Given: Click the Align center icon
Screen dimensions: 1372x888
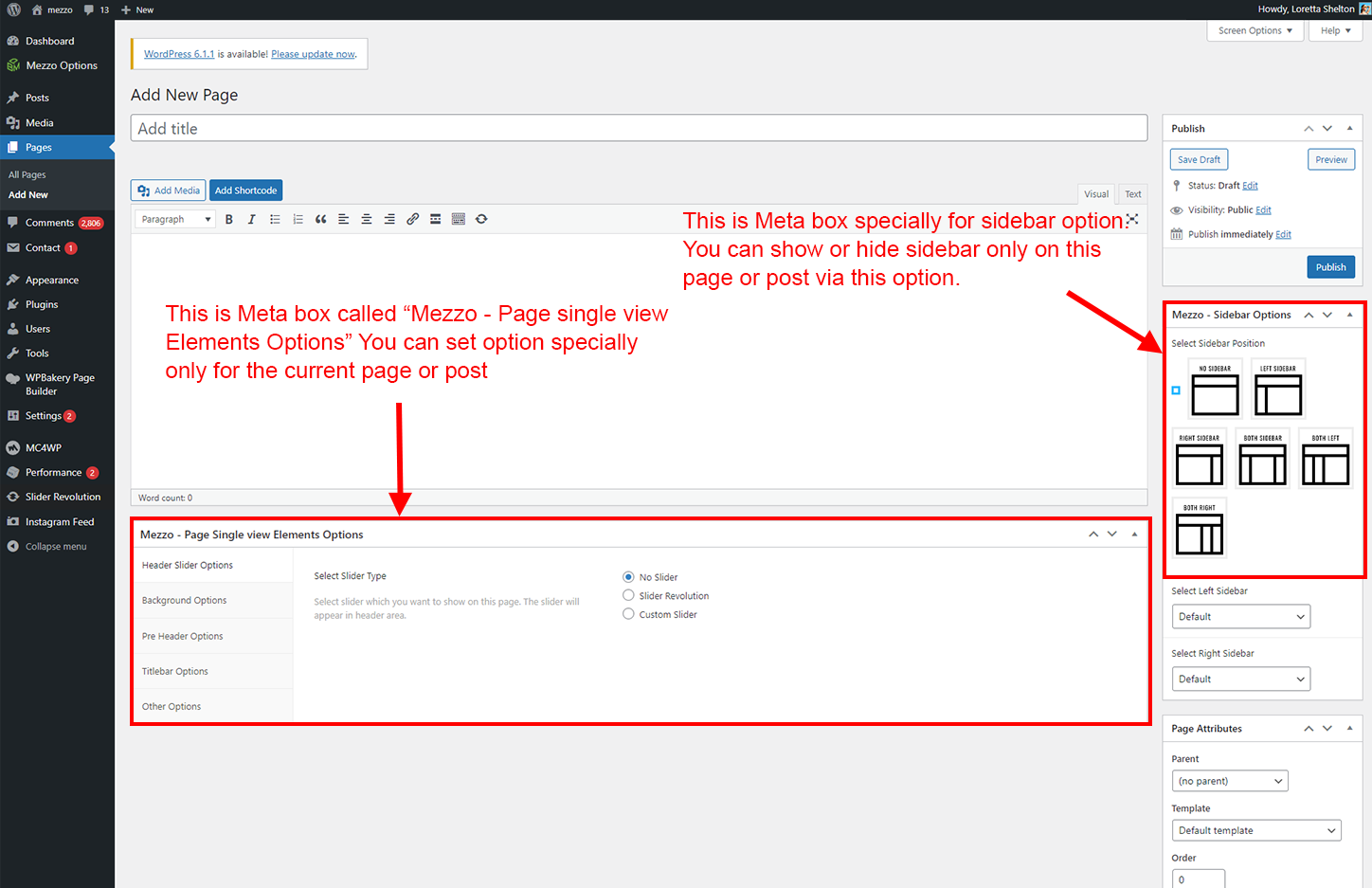Looking at the screenshot, I should coord(366,219).
